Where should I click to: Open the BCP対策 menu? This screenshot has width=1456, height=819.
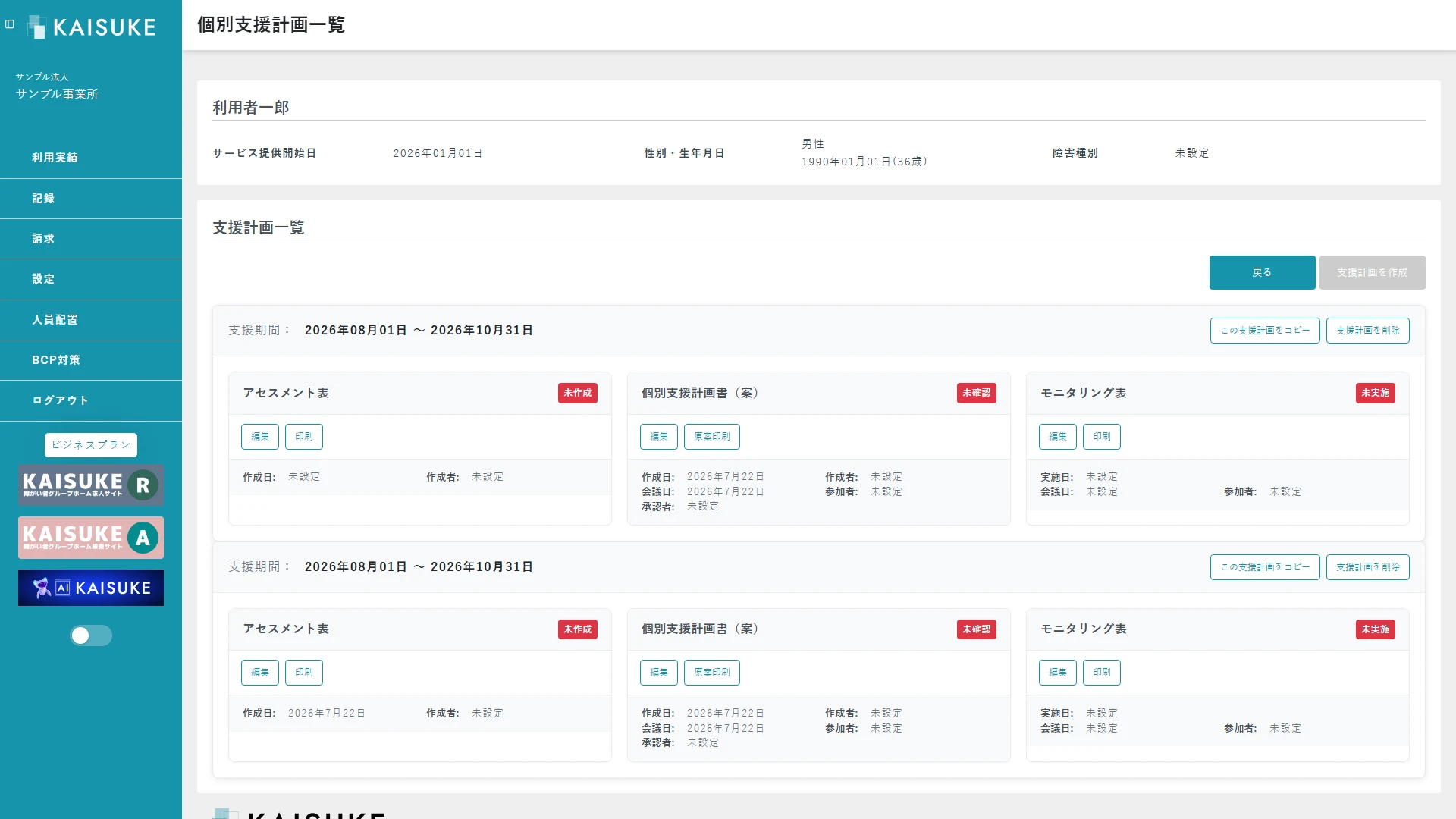pyautogui.click(x=91, y=360)
